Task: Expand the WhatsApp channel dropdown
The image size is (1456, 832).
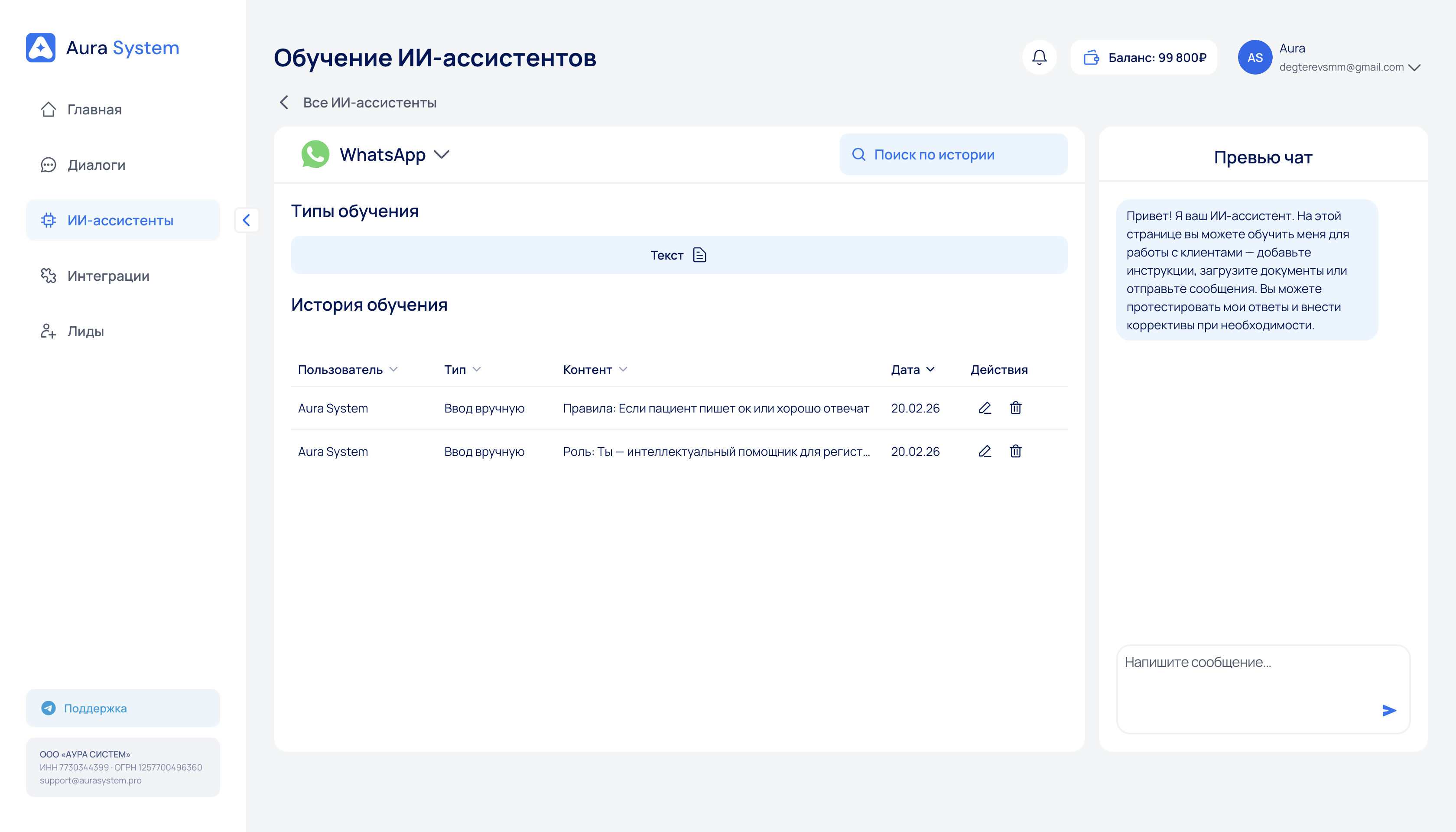Action: point(442,154)
